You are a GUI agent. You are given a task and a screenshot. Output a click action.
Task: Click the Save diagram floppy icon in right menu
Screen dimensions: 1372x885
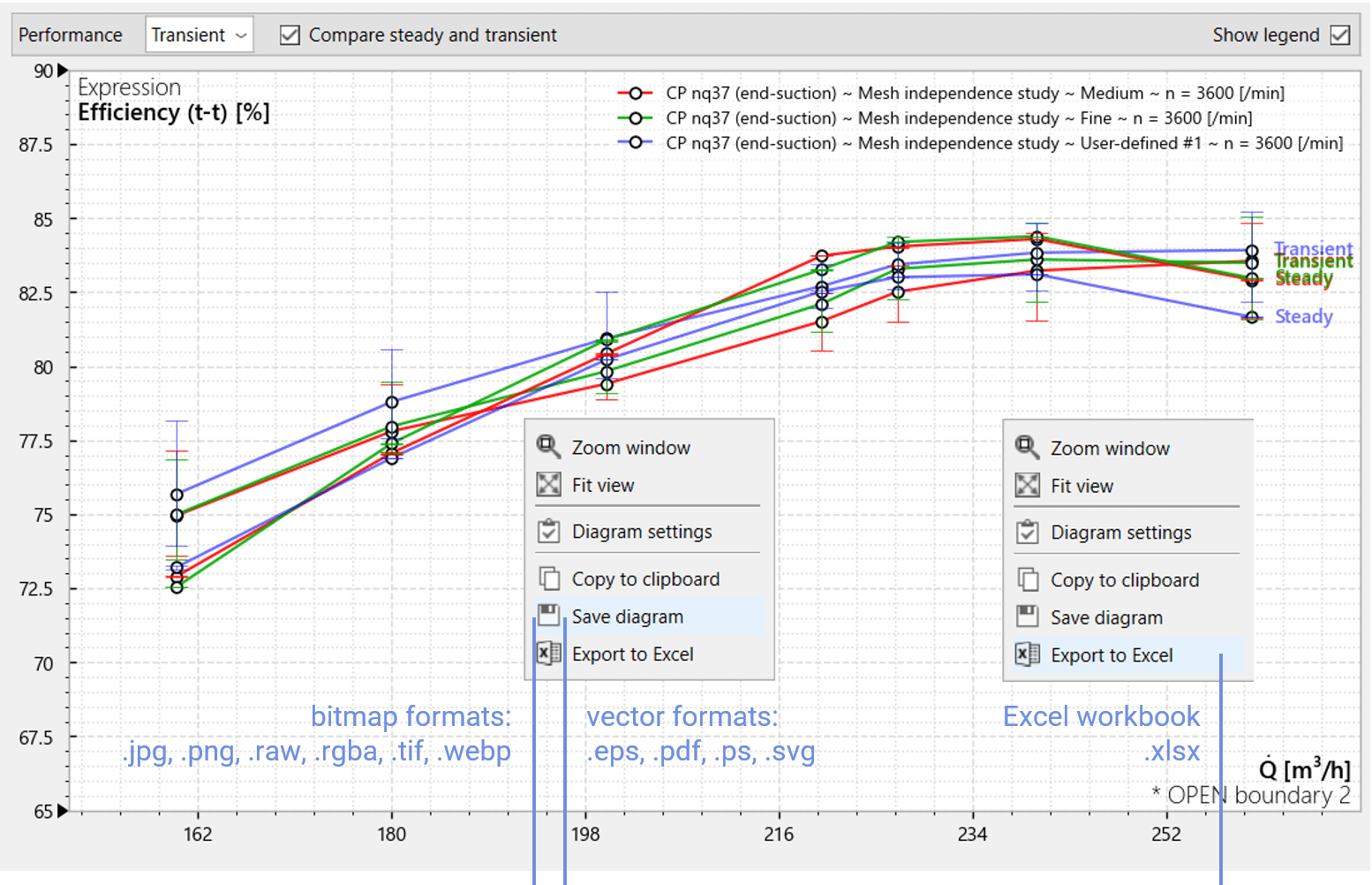(1027, 616)
